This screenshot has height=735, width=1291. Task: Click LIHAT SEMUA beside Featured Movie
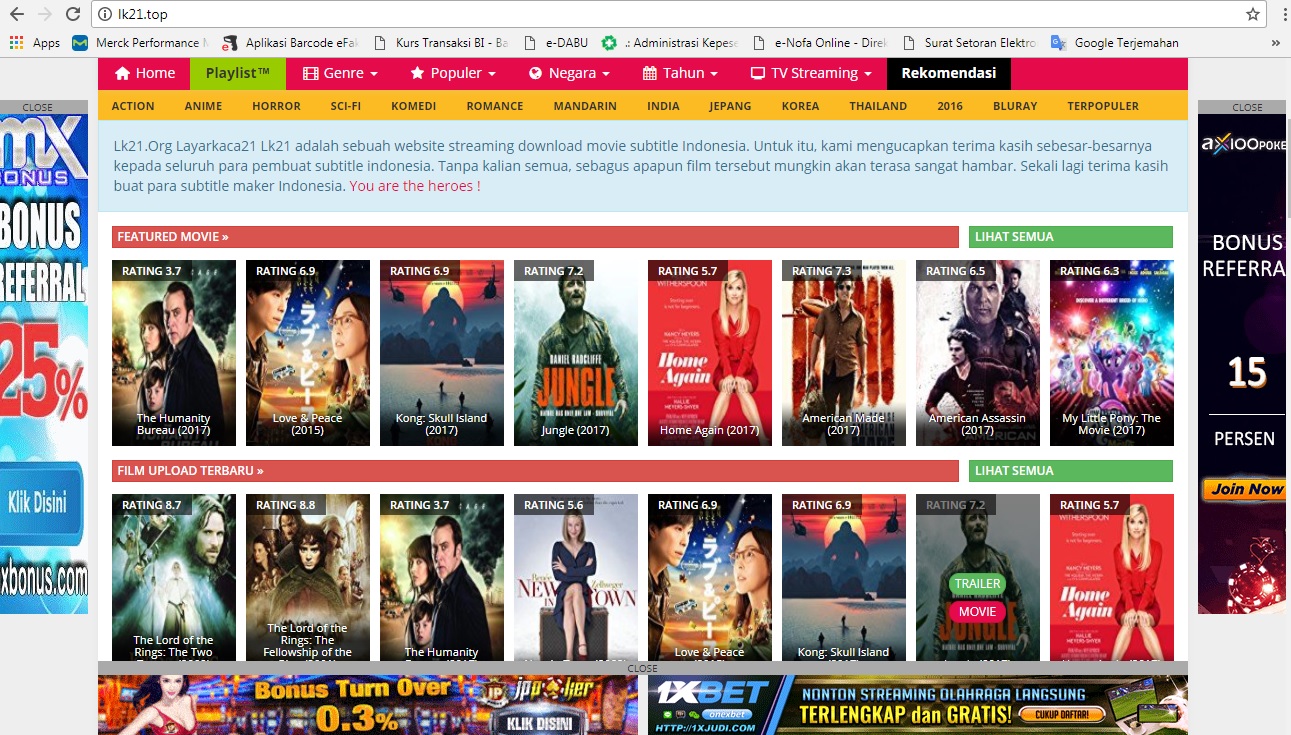[1070, 237]
